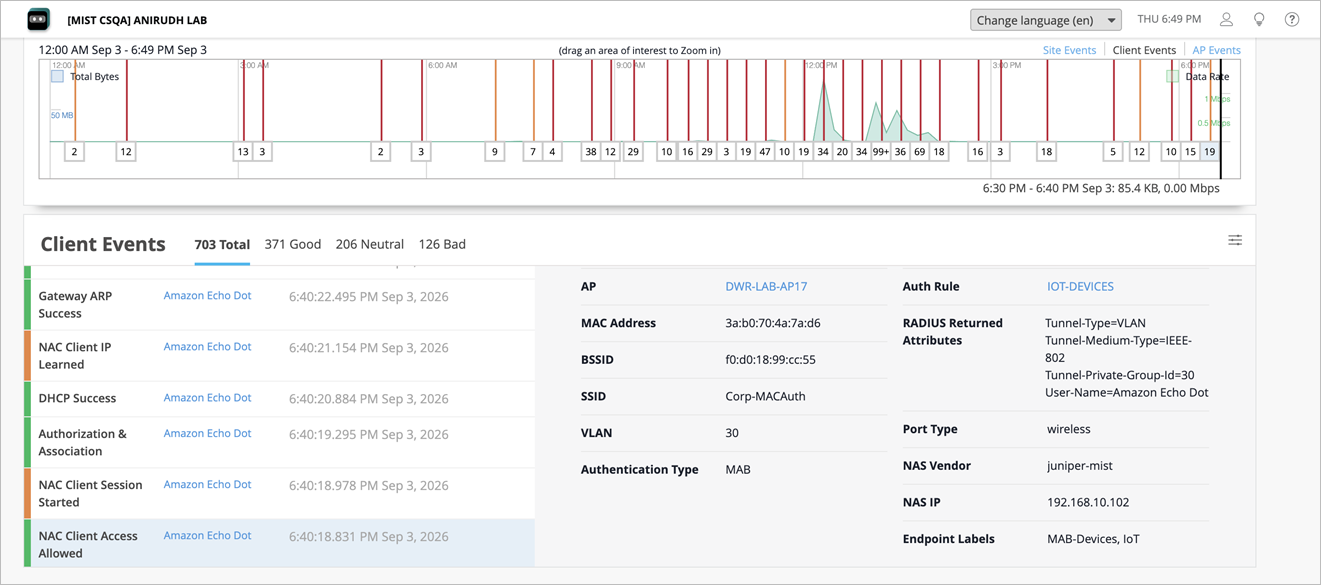The image size is (1321, 585).
Task: Click the timeline bucket labeled 36
Action: coord(900,152)
